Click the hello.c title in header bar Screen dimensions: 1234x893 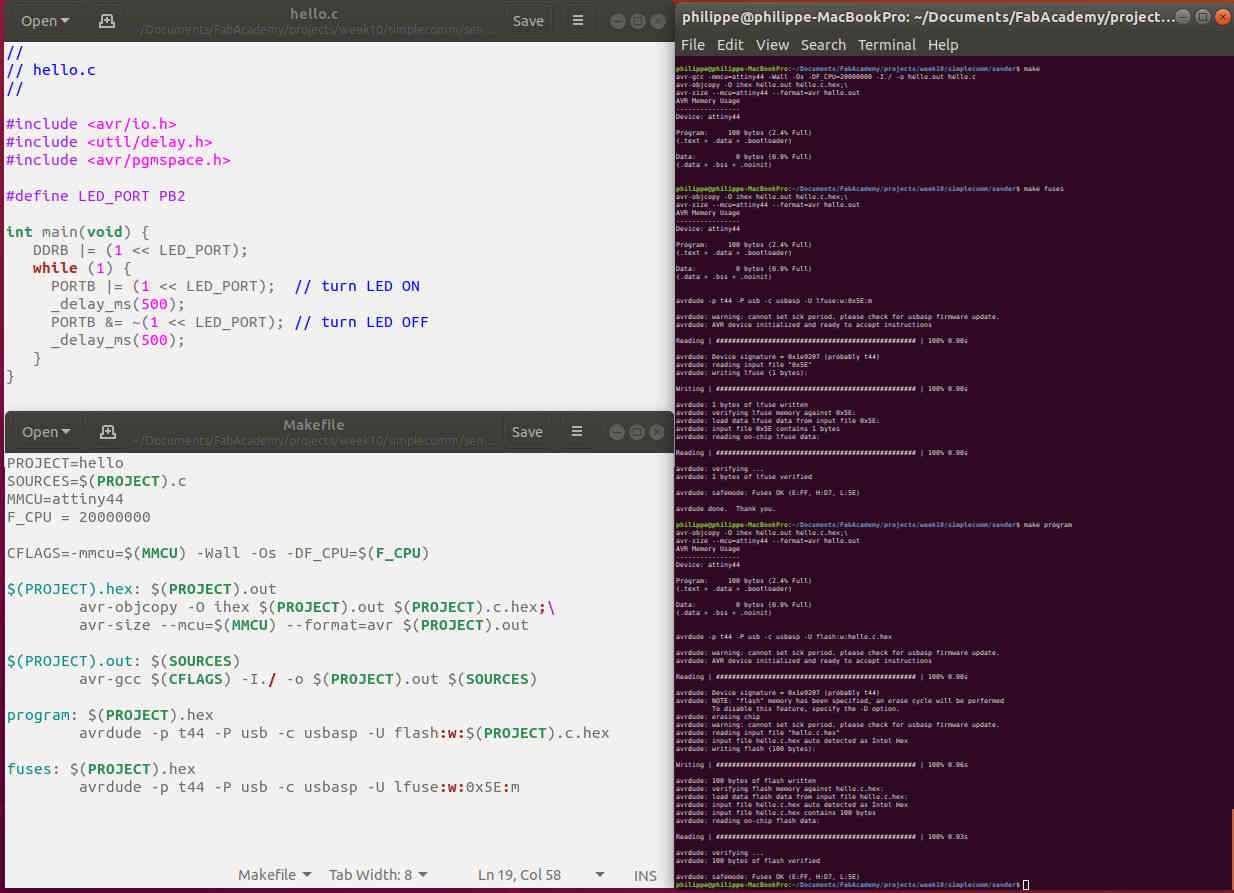coord(315,13)
